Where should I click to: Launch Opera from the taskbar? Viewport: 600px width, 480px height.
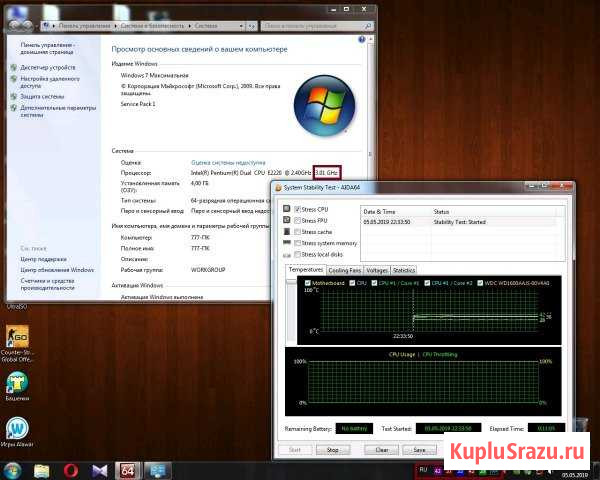point(71,471)
